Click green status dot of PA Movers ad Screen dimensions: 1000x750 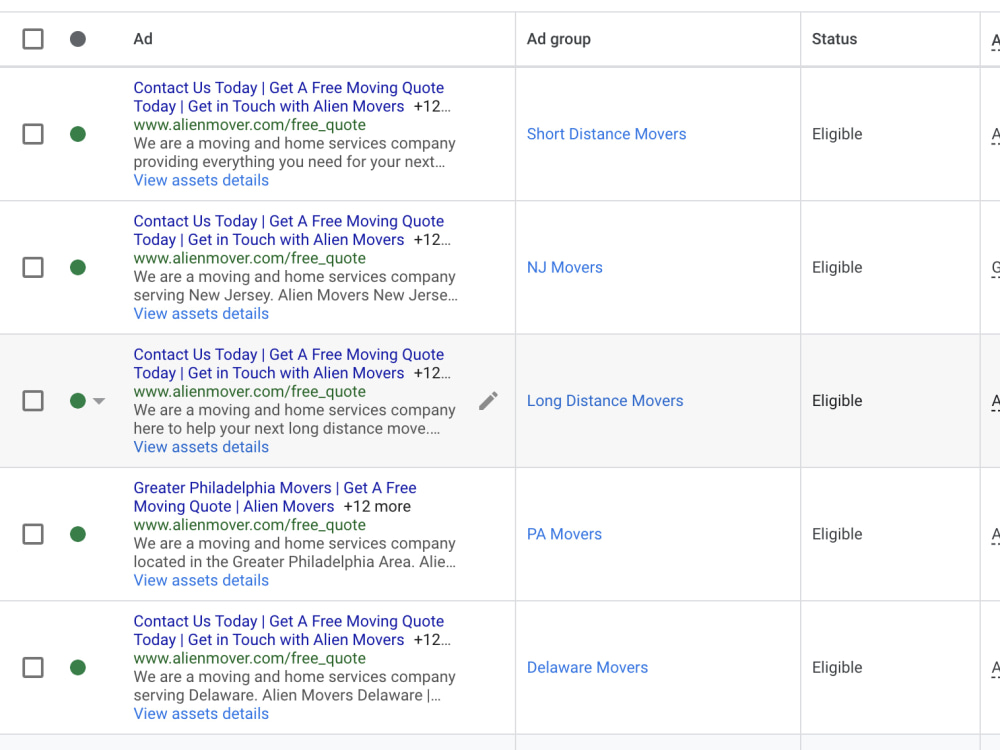(78, 534)
